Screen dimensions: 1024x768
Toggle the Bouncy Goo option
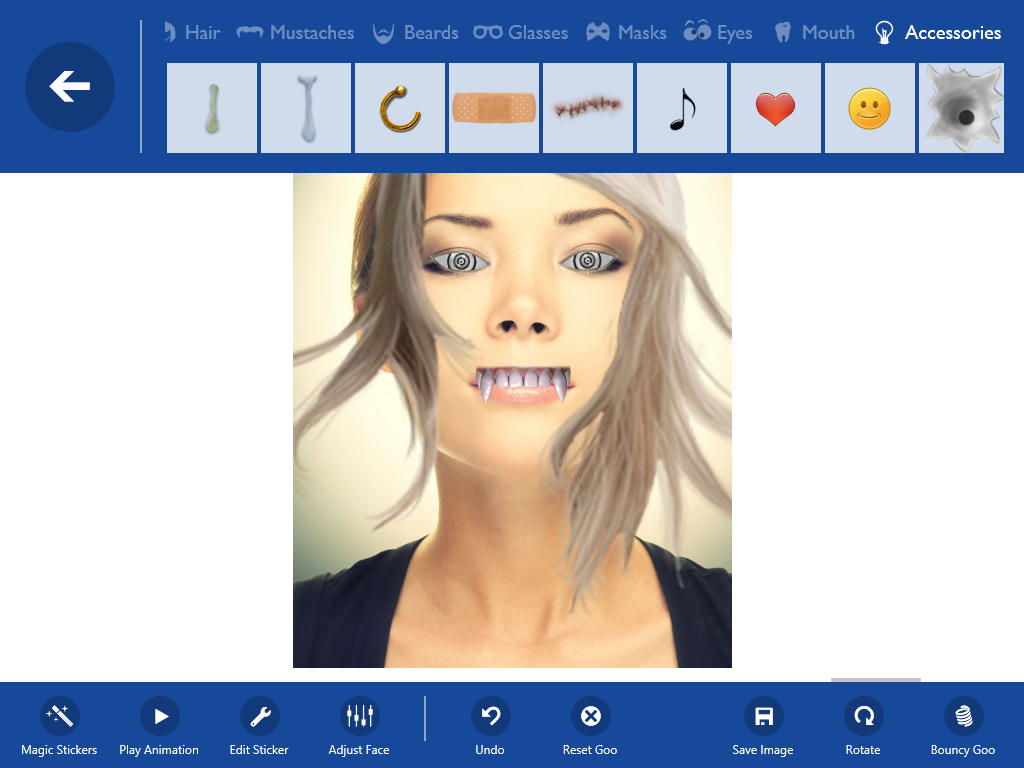point(963,716)
